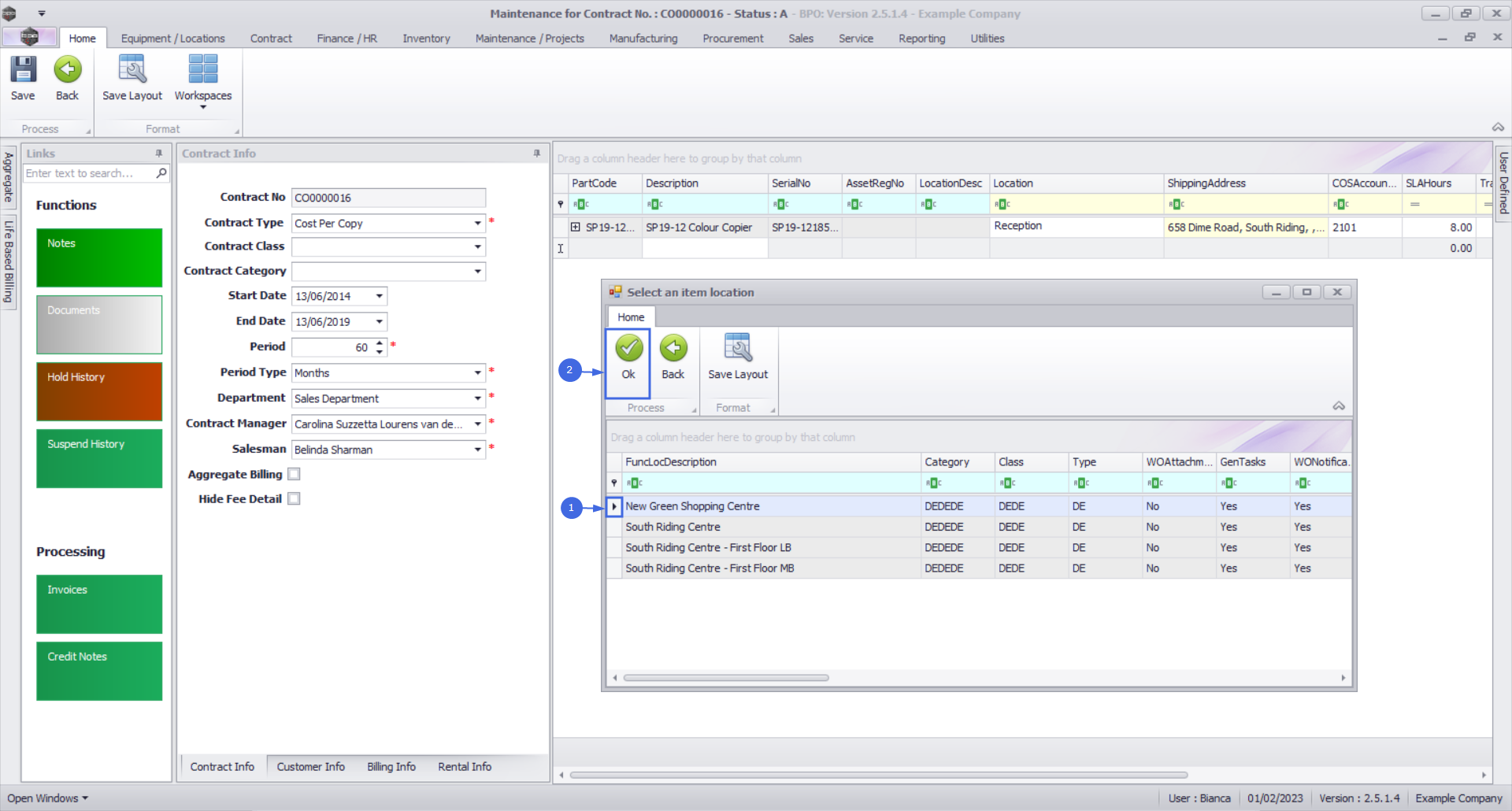The image size is (1512, 811).
Task: Tick the Hide Fee Detail checkbox
Action: coord(295,499)
